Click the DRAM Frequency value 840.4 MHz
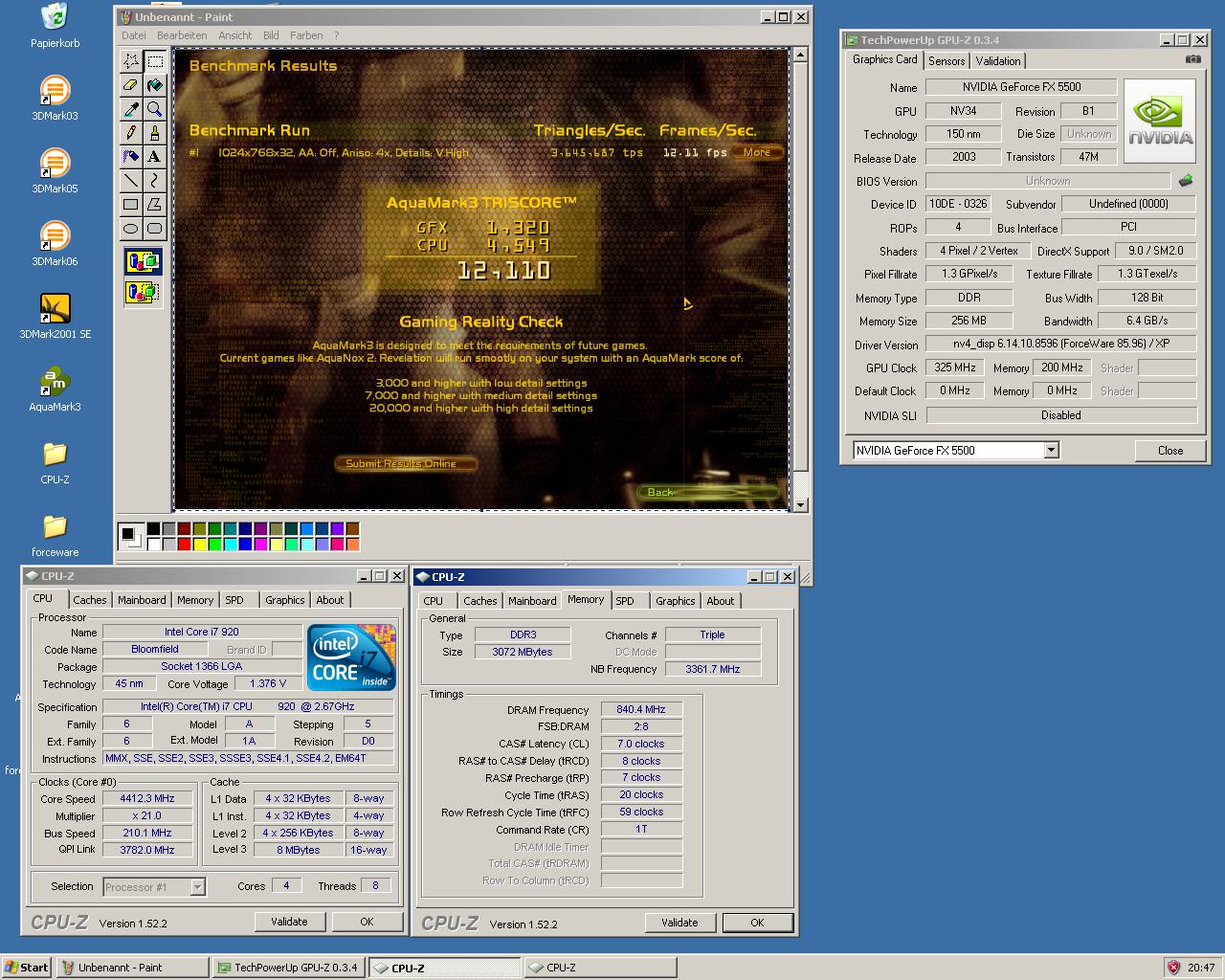Viewport: 1225px width, 980px height. [641, 709]
